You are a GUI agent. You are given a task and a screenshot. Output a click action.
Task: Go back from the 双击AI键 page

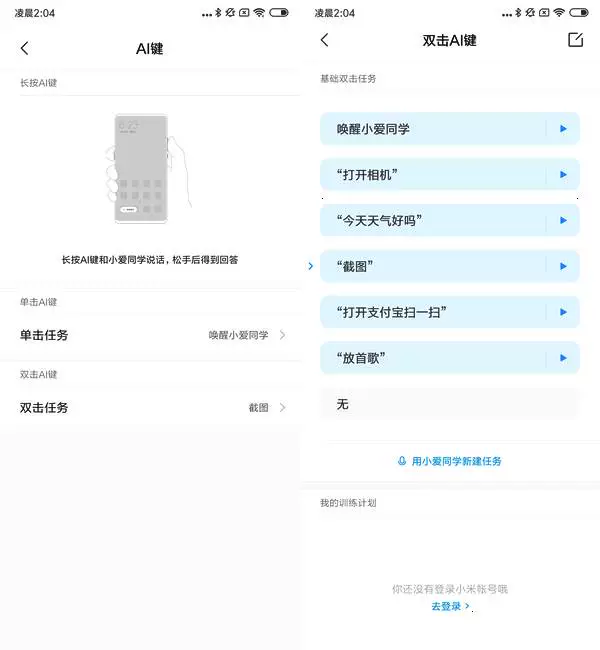tap(324, 40)
